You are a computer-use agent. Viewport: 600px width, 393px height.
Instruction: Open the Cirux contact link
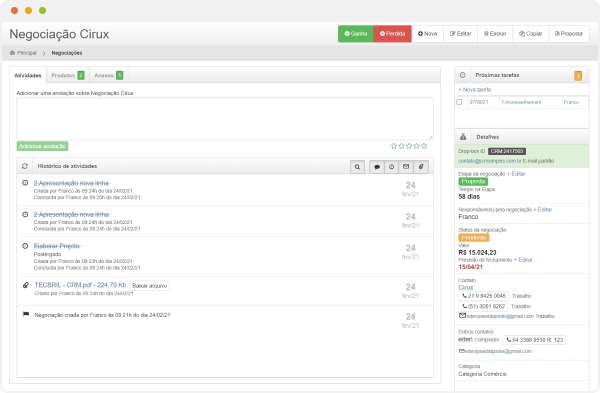point(466,287)
